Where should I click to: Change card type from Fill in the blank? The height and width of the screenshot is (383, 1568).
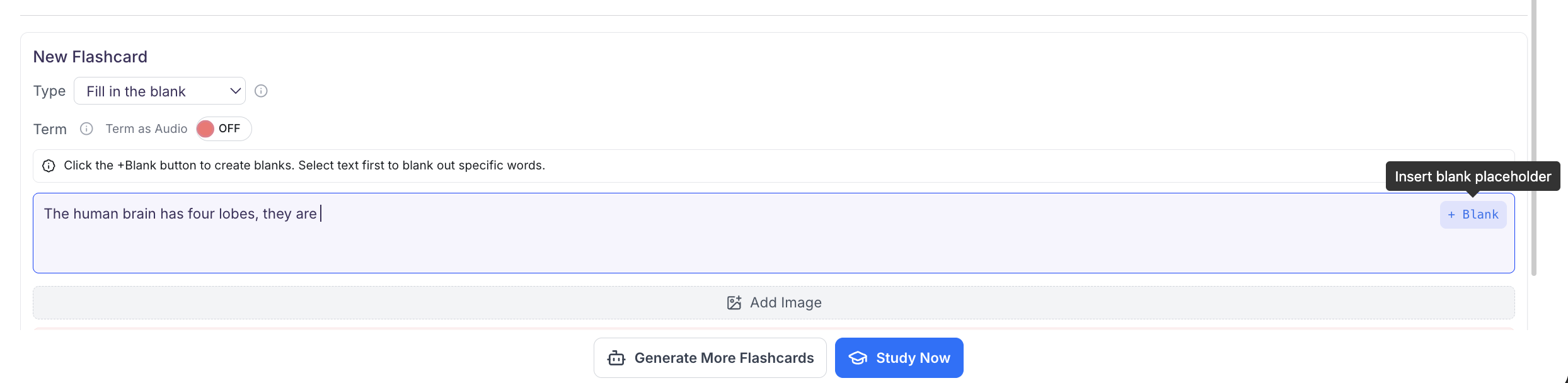coord(159,91)
